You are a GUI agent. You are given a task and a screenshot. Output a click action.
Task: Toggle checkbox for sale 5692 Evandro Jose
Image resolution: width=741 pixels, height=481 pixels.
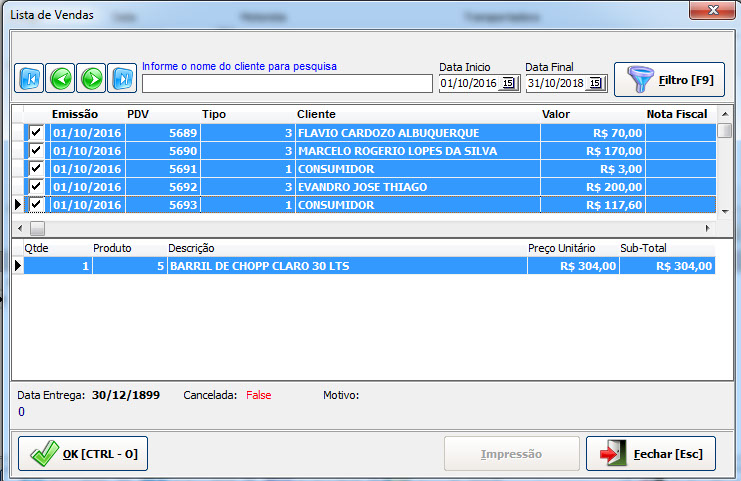point(36,187)
